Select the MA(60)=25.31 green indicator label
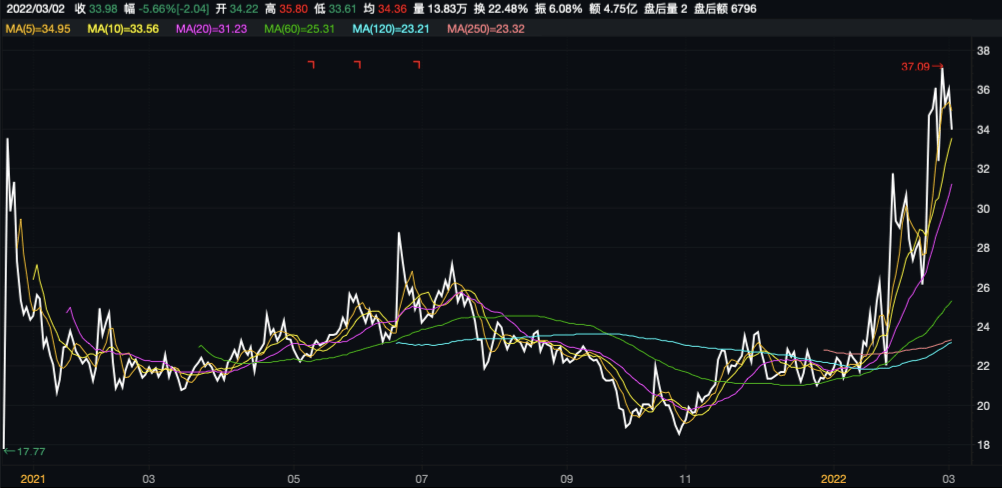The width and height of the screenshot is (1002, 488). (300, 29)
